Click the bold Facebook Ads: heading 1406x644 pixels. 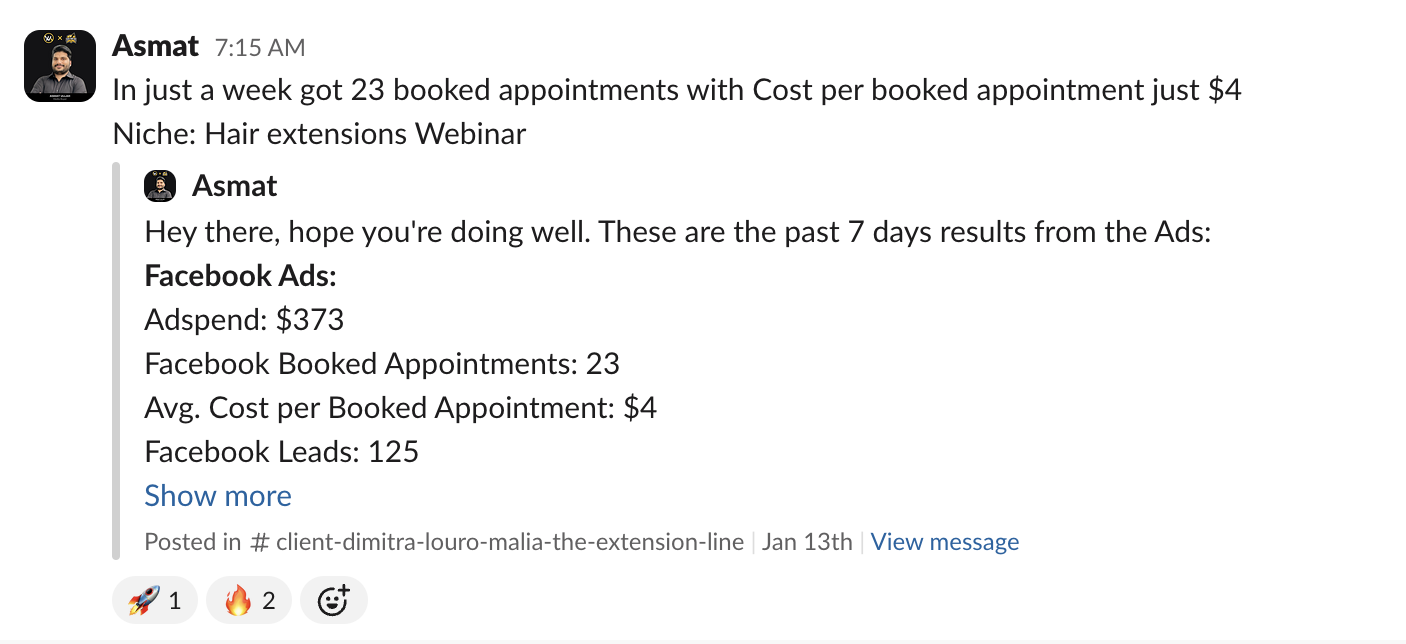point(241,276)
